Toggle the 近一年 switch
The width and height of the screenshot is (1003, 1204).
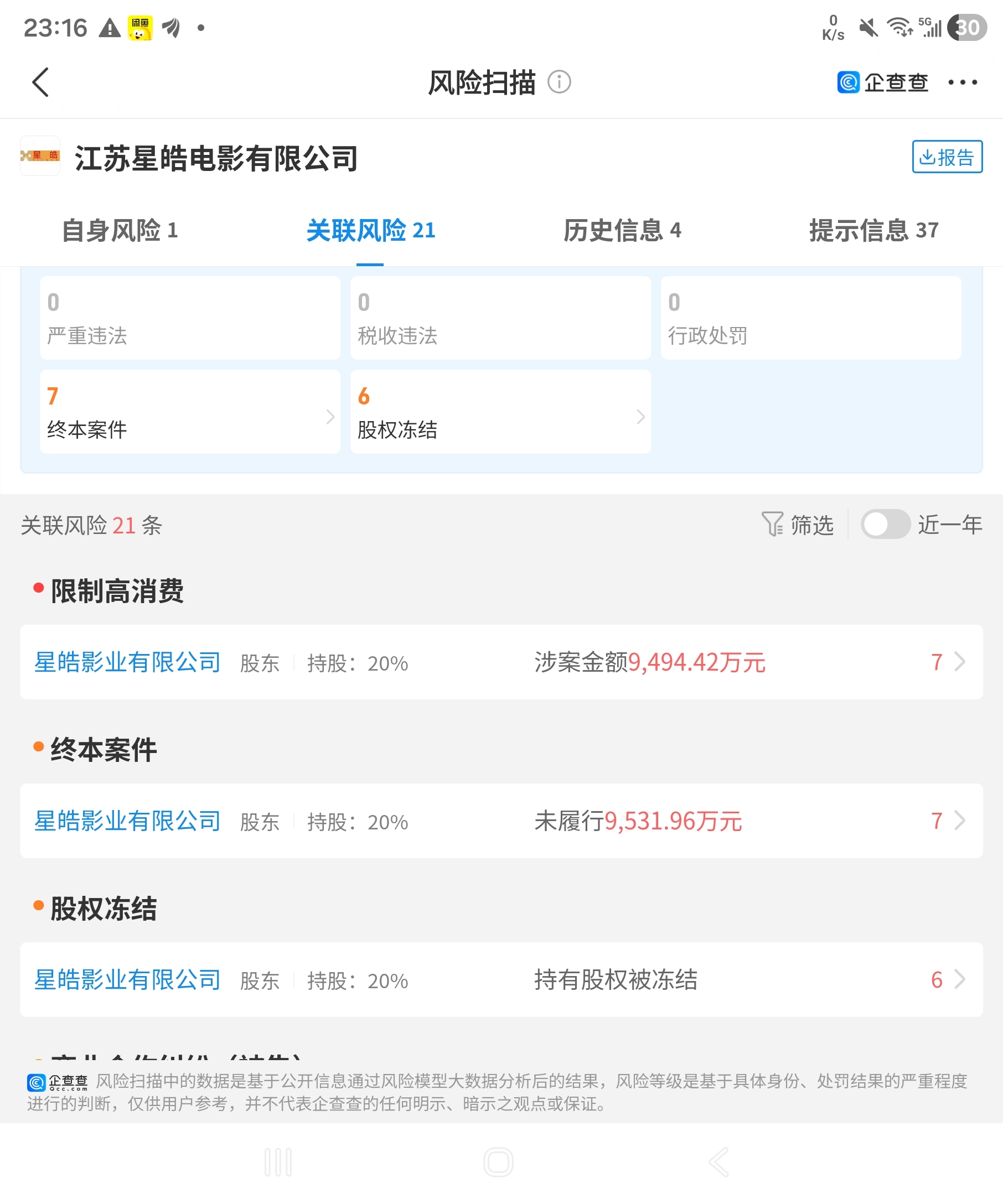(886, 524)
